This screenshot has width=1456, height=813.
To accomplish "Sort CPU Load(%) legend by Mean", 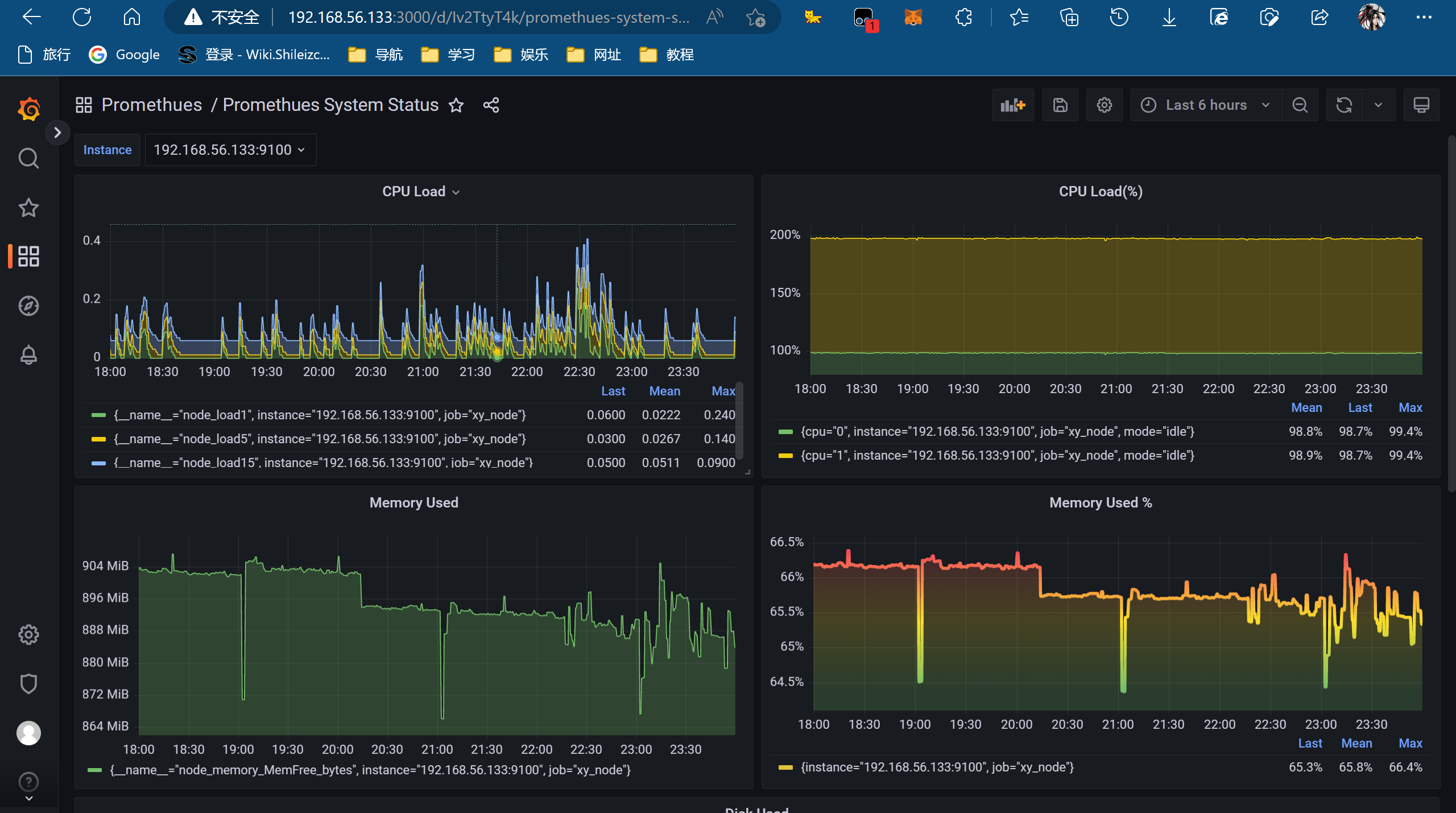I will click(x=1306, y=408).
